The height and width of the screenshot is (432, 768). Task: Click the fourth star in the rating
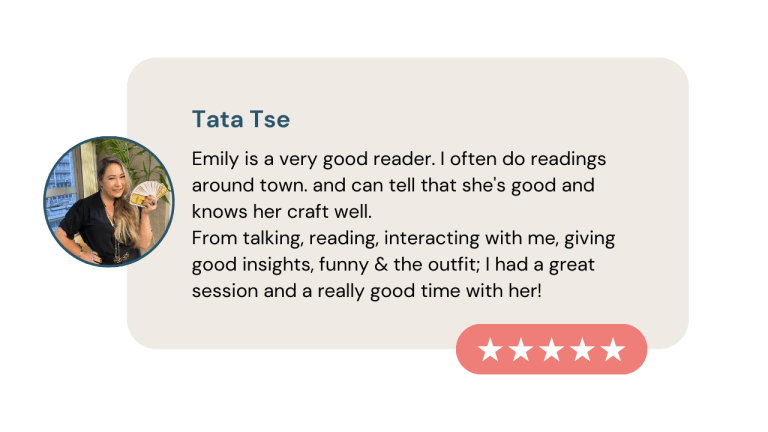[x=582, y=350]
